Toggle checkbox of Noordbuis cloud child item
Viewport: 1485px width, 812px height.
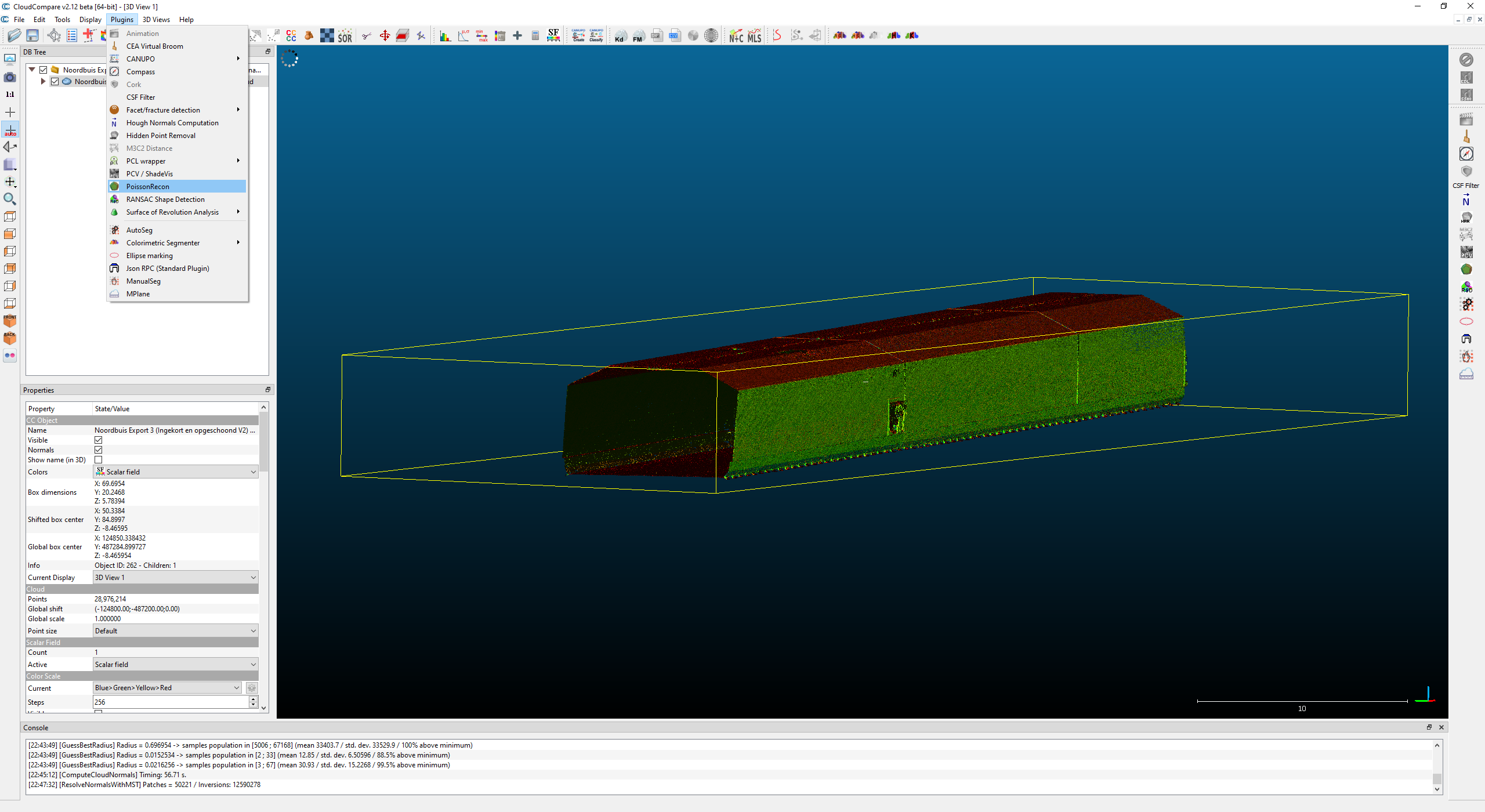tap(55, 82)
